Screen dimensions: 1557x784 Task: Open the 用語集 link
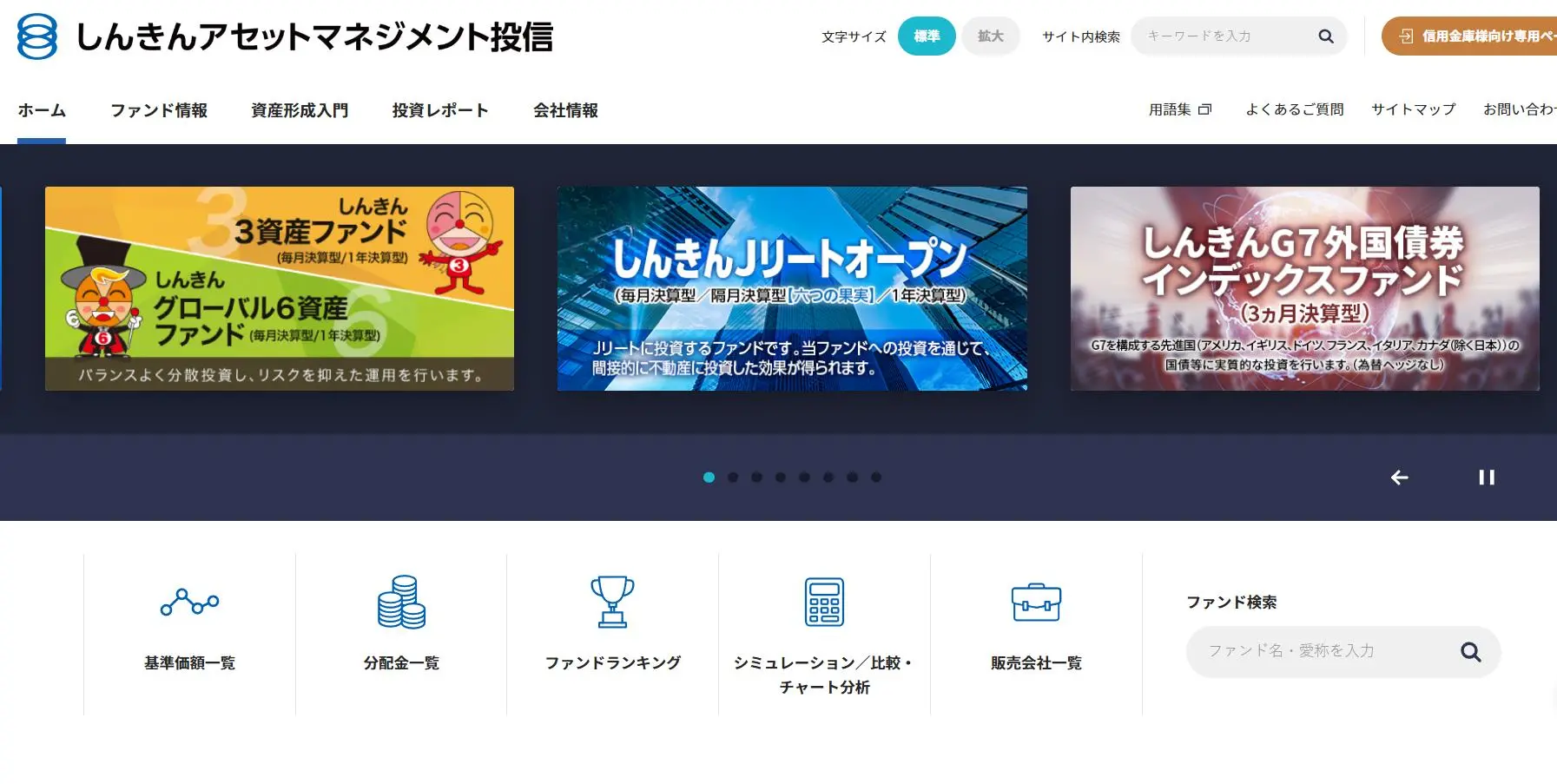[1170, 109]
